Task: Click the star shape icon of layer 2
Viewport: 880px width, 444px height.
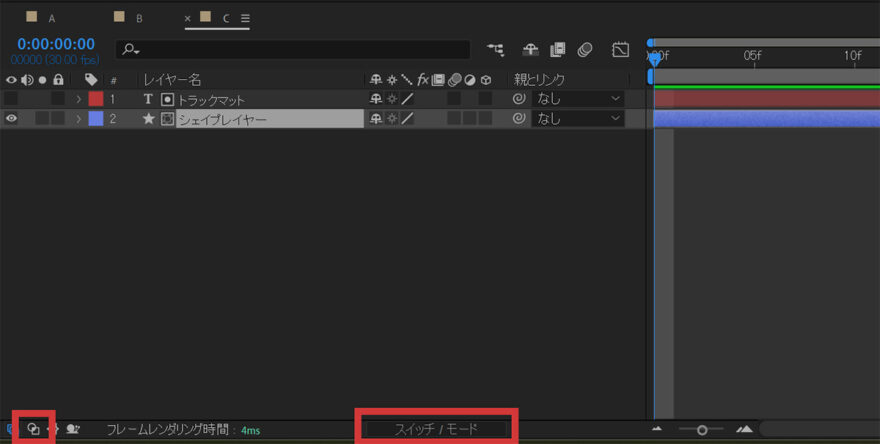Action: click(149, 118)
